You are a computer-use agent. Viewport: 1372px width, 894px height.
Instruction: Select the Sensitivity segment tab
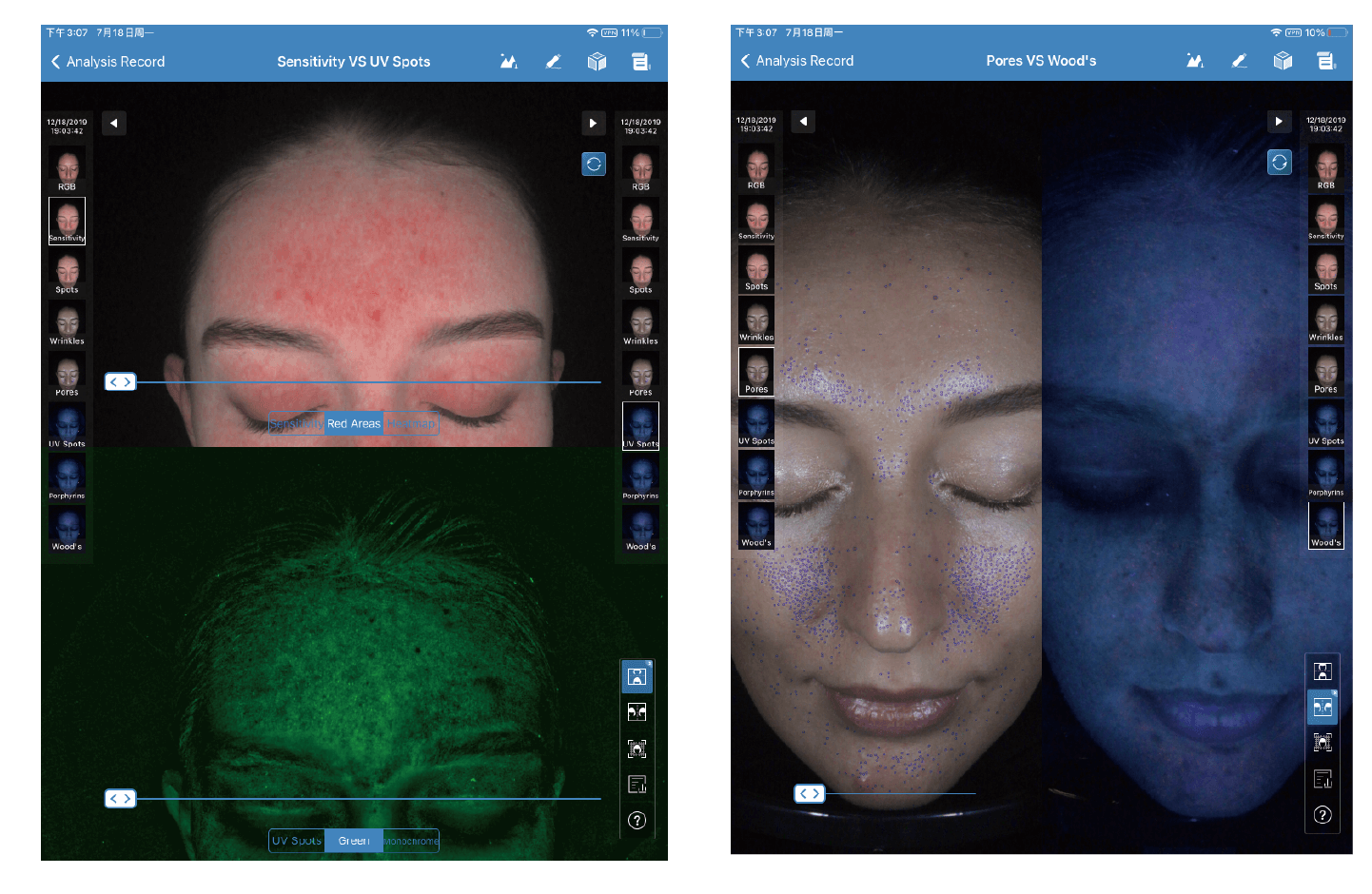pyautogui.click(x=297, y=423)
